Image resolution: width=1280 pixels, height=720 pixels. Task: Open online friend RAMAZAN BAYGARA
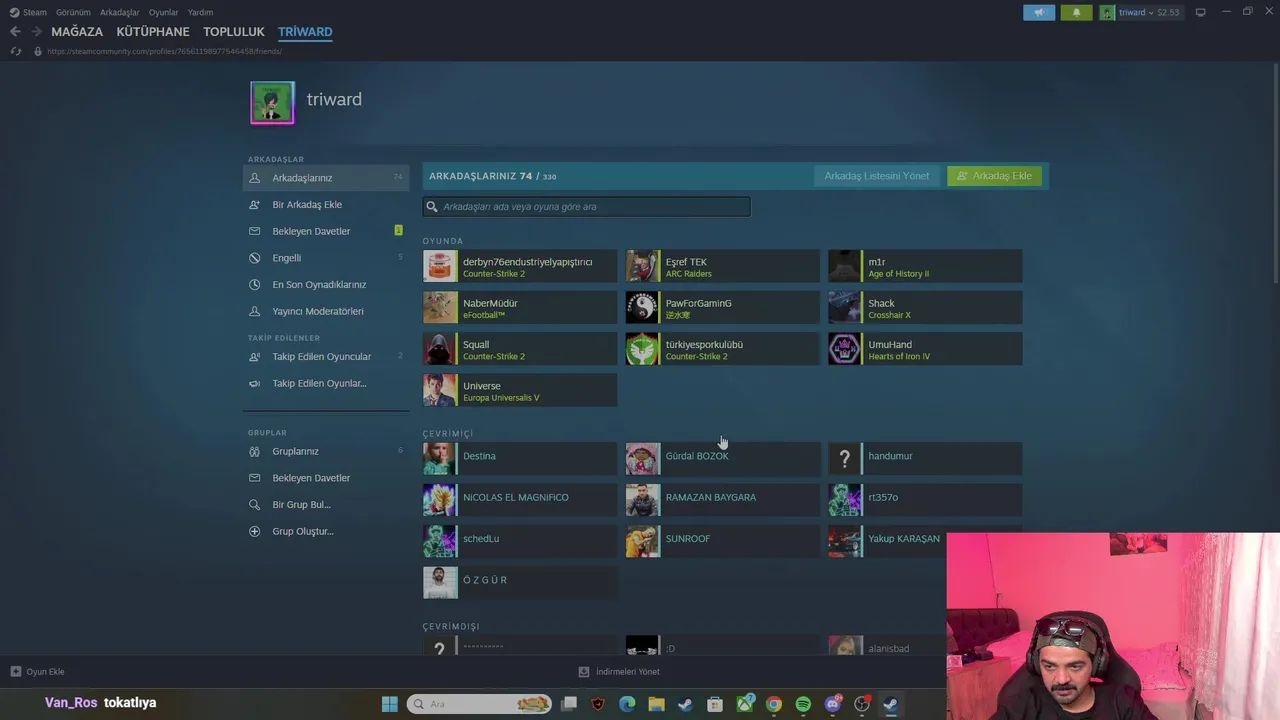coord(722,500)
